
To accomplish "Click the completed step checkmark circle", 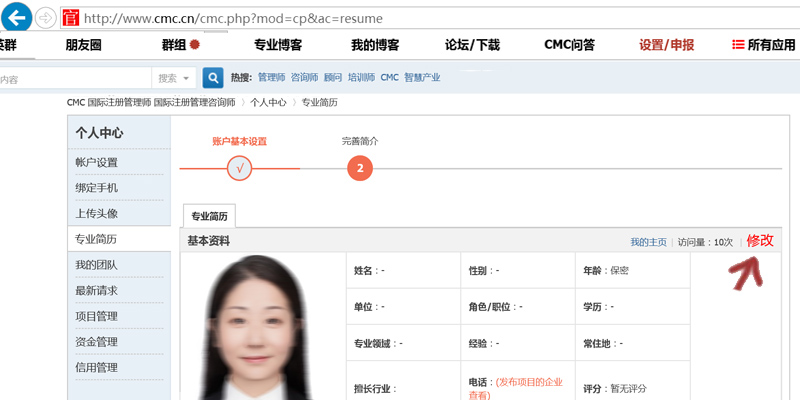I will (x=239, y=168).
